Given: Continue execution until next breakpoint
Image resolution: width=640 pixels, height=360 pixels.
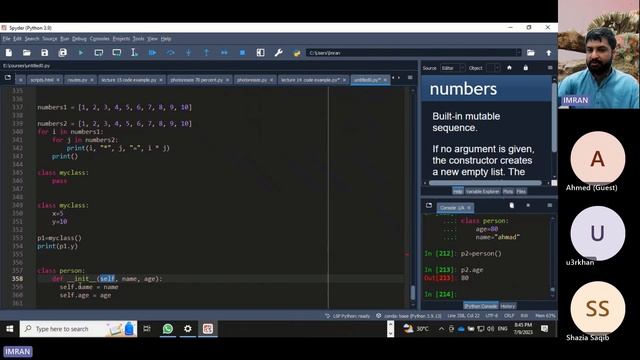Looking at the screenshot, I should pos(224,53).
